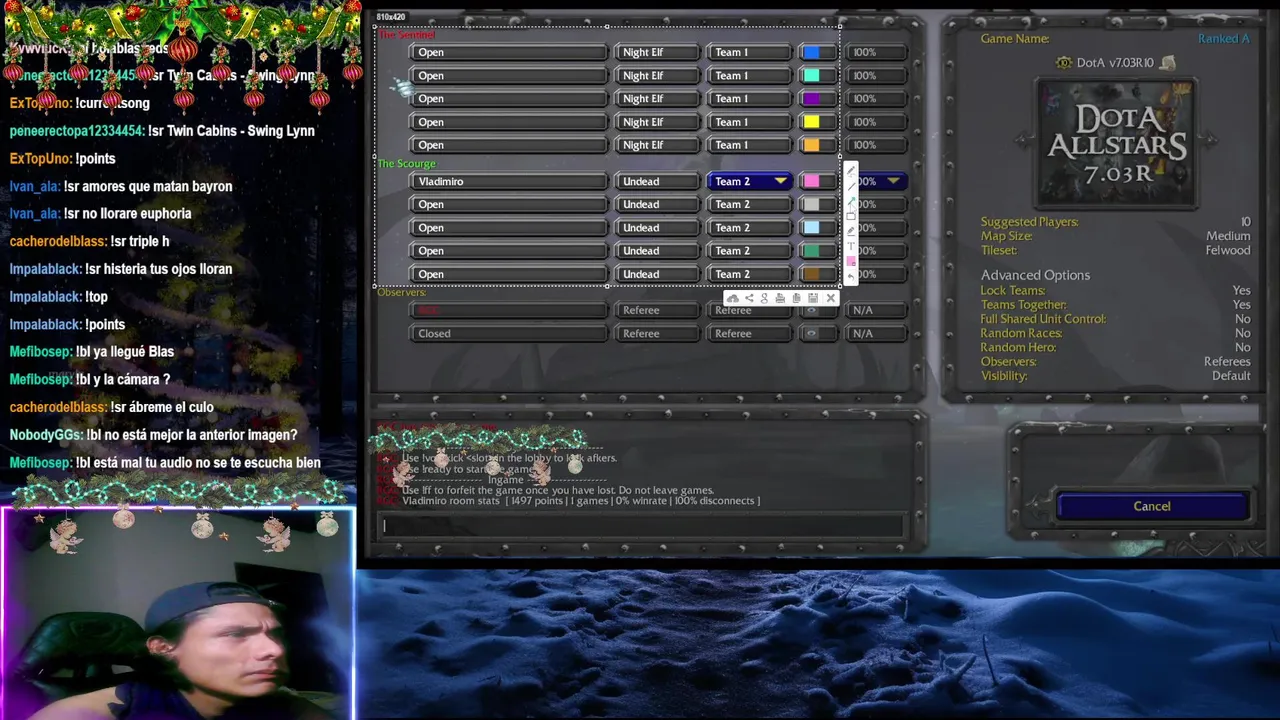Select the Lightshot marker highlighter tool
This screenshot has height=720, width=1280.
851,231
